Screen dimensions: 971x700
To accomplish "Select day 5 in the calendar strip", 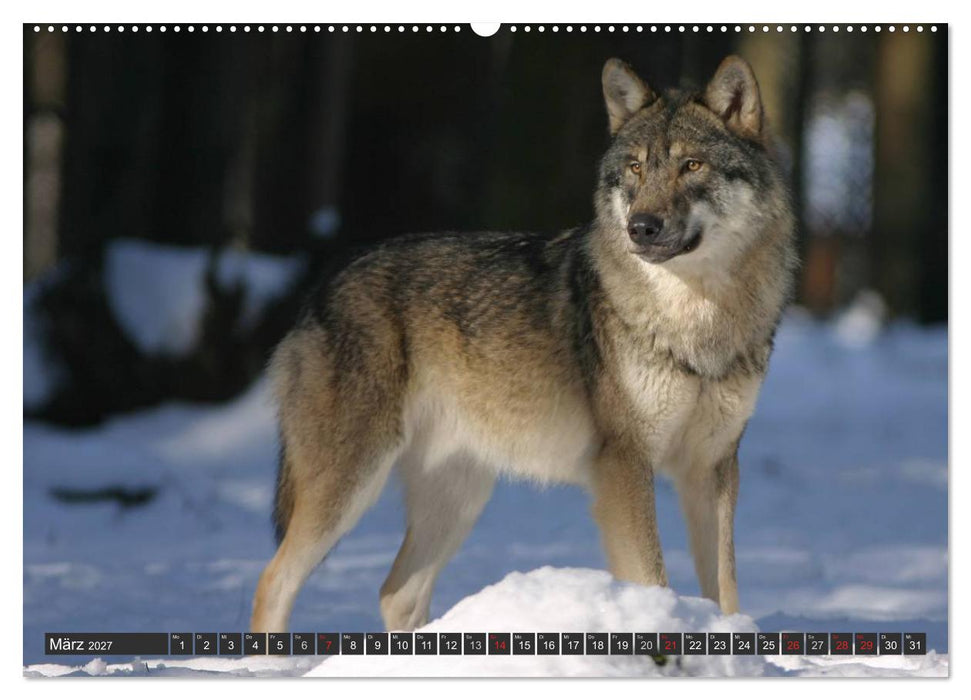I will [x=279, y=644].
